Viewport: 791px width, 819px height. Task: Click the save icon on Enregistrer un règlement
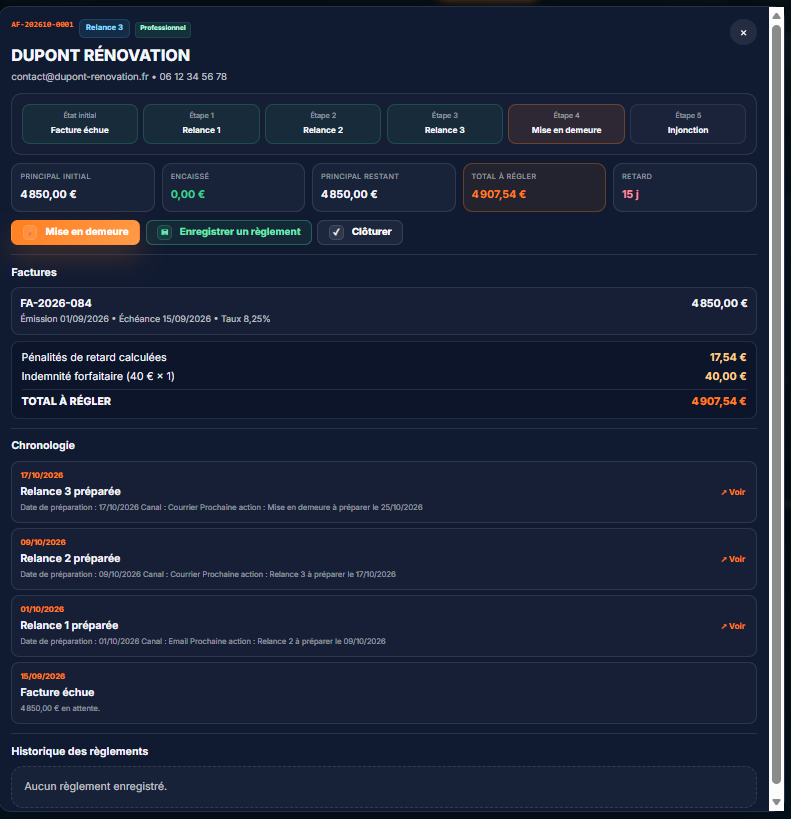coord(165,232)
